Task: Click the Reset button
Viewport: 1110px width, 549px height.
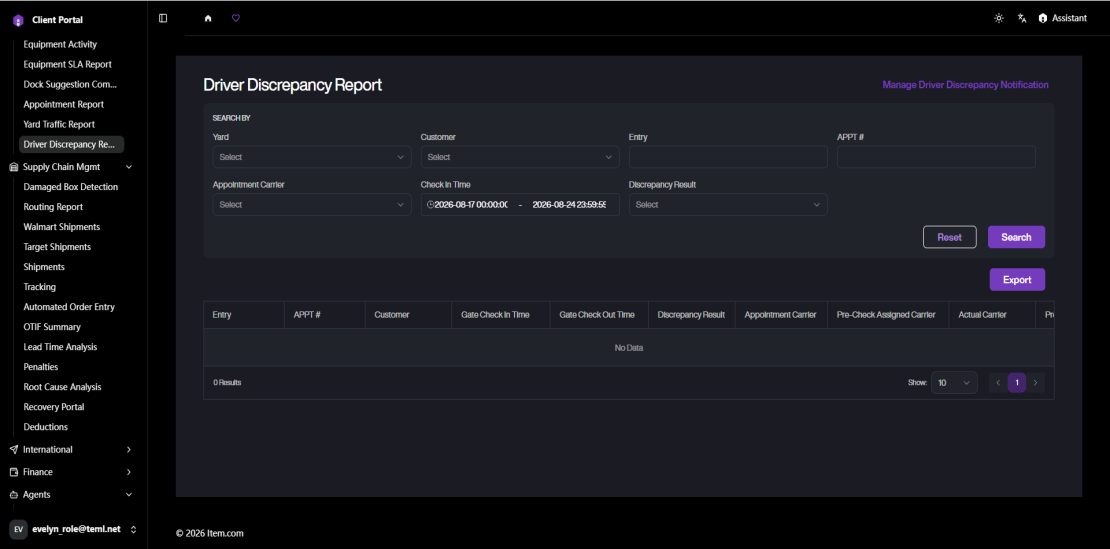Action: (x=949, y=237)
